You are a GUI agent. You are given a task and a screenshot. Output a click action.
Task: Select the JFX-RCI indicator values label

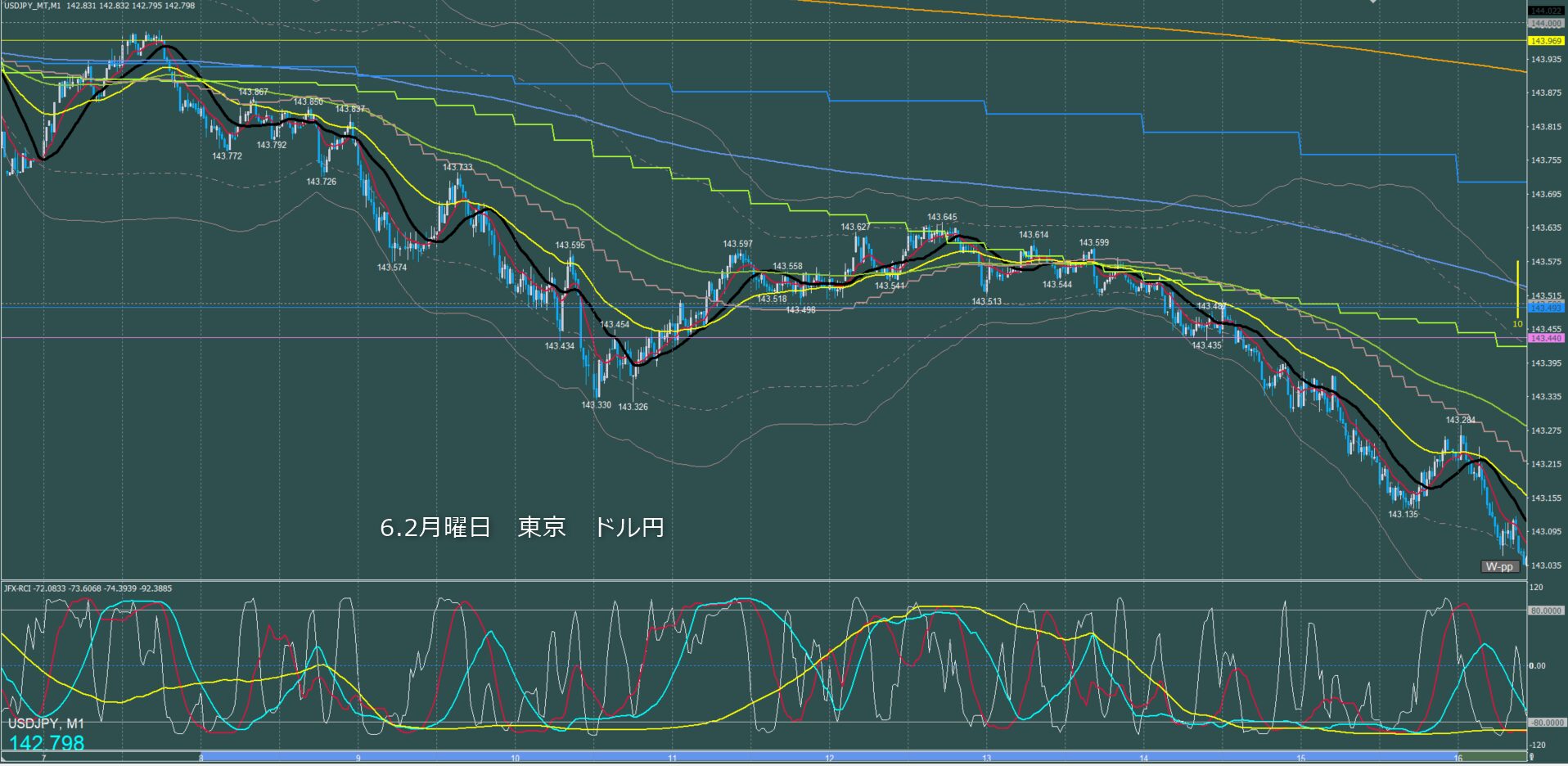click(x=88, y=588)
